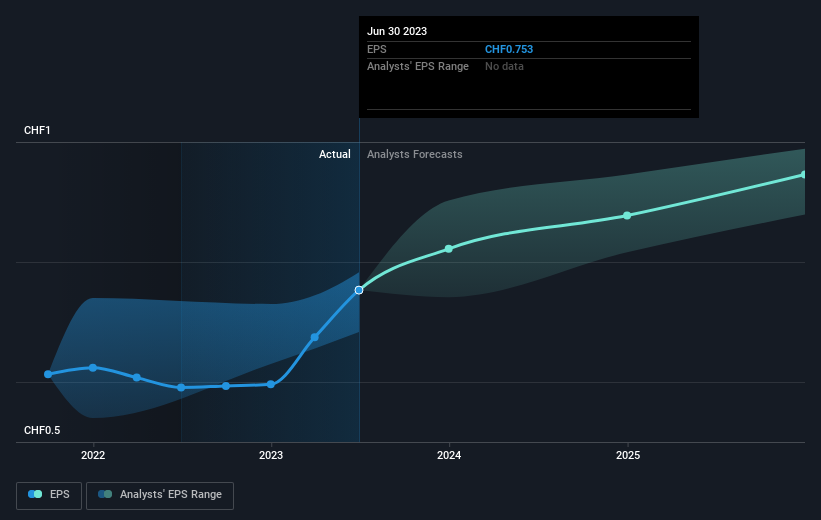Click the CHF0.5 y-axis label
The height and width of the screenshot is (520, 821).
click(42, 430)
